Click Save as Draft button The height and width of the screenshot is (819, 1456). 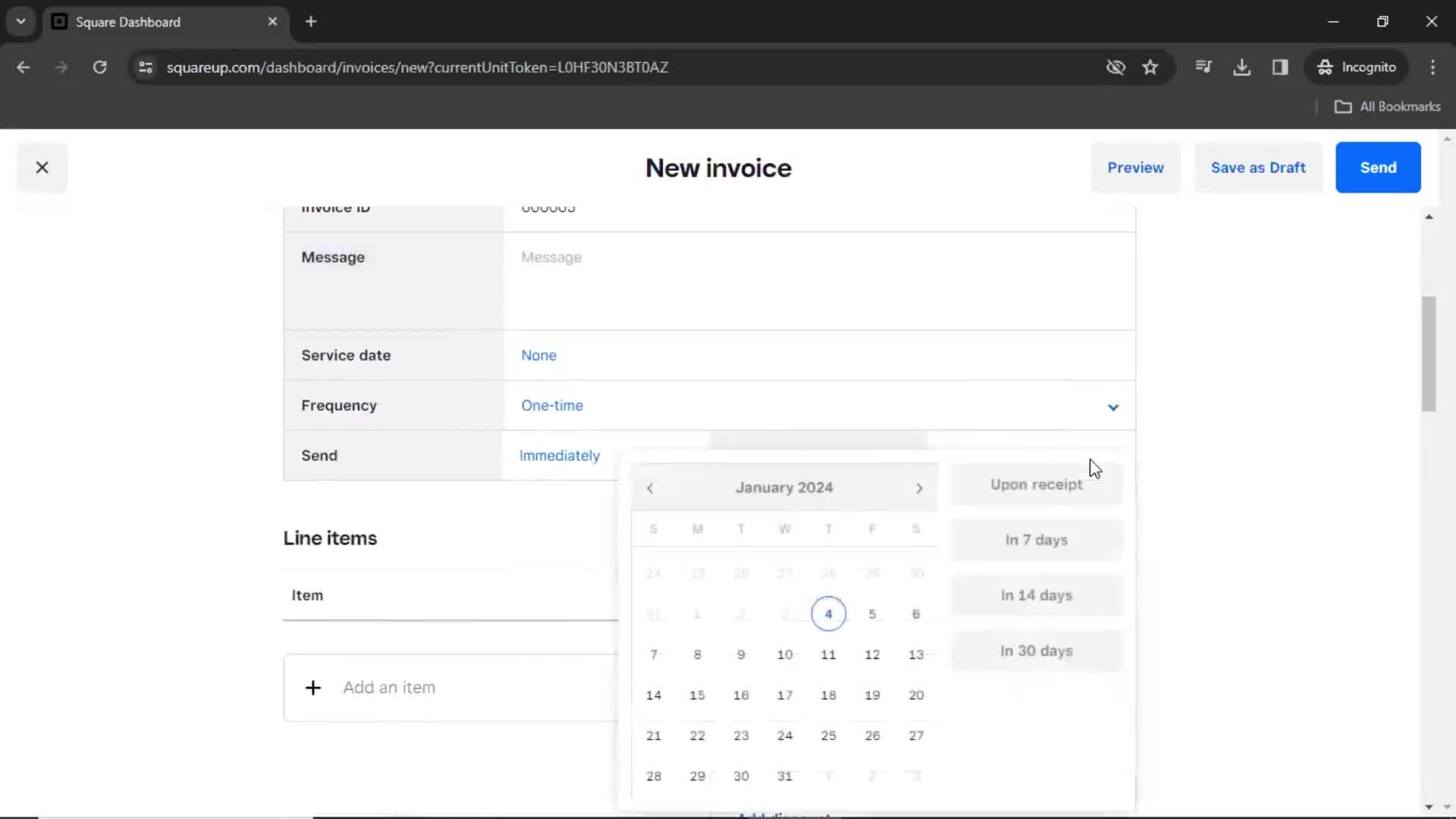click(1258, 167)
